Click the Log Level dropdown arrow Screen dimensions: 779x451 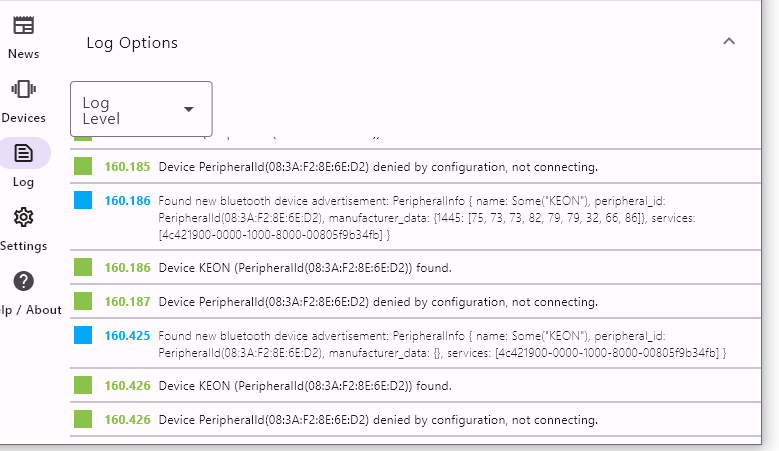click(189, 109)
